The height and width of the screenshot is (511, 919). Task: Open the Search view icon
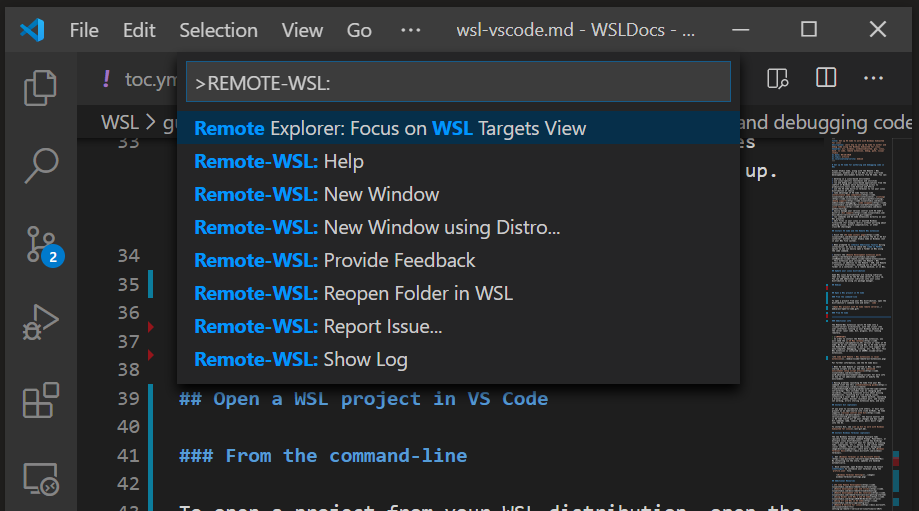(x=40, y=166)
